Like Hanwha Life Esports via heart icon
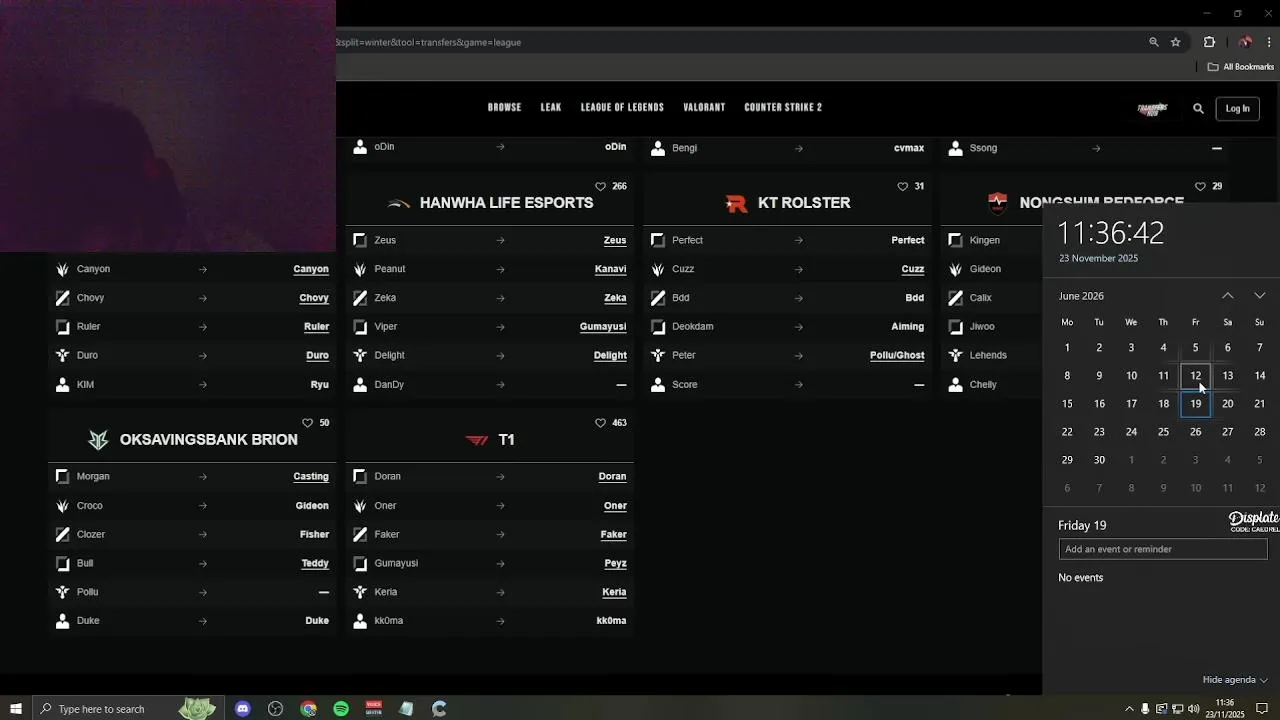The height and width of the screenshot is (720, 1280). [x=600, y=186]
